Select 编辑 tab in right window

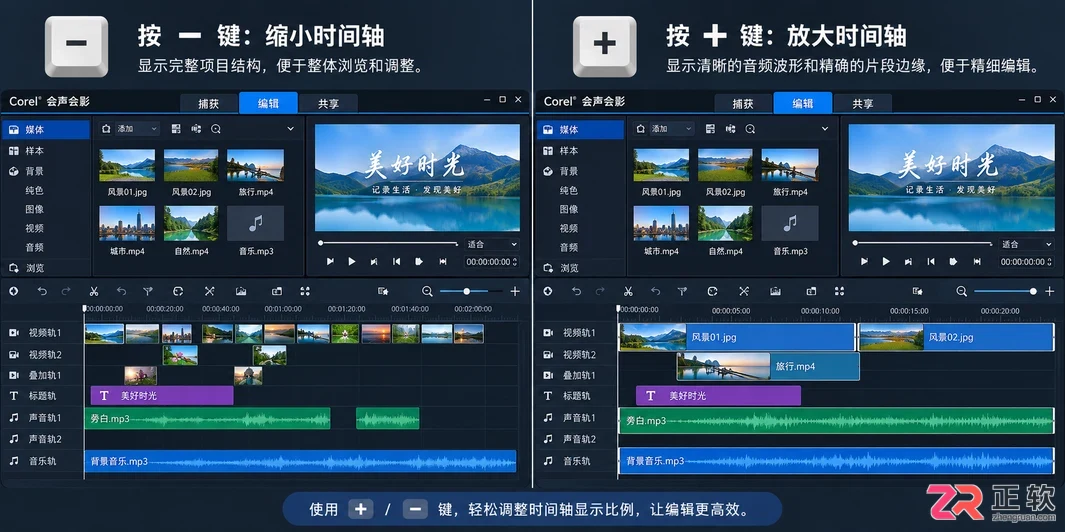[803, 103]
